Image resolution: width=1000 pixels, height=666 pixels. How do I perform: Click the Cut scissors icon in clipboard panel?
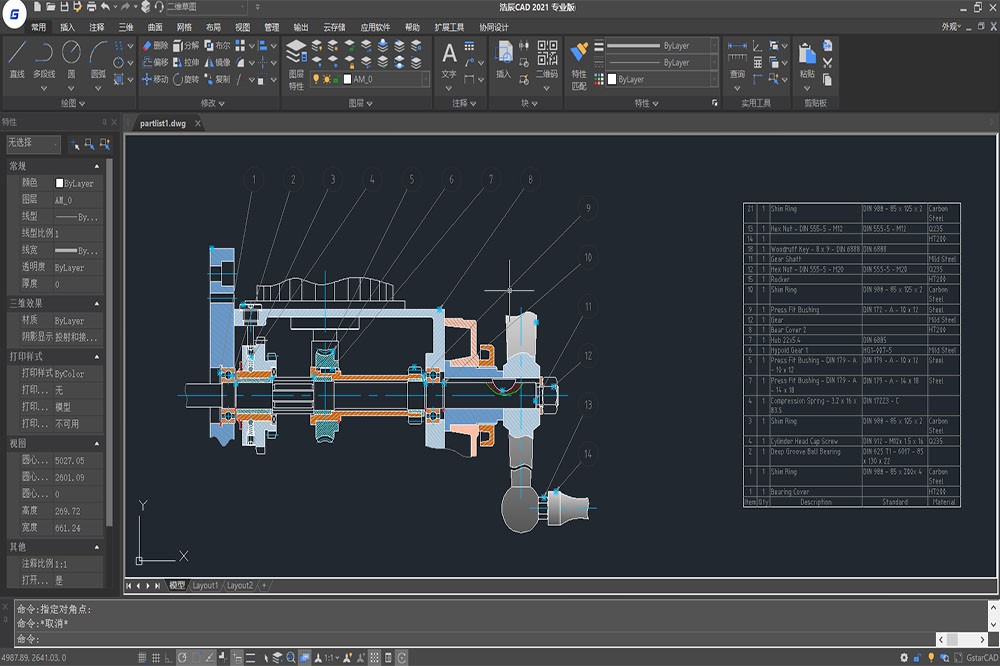click(x=827, y=63)
